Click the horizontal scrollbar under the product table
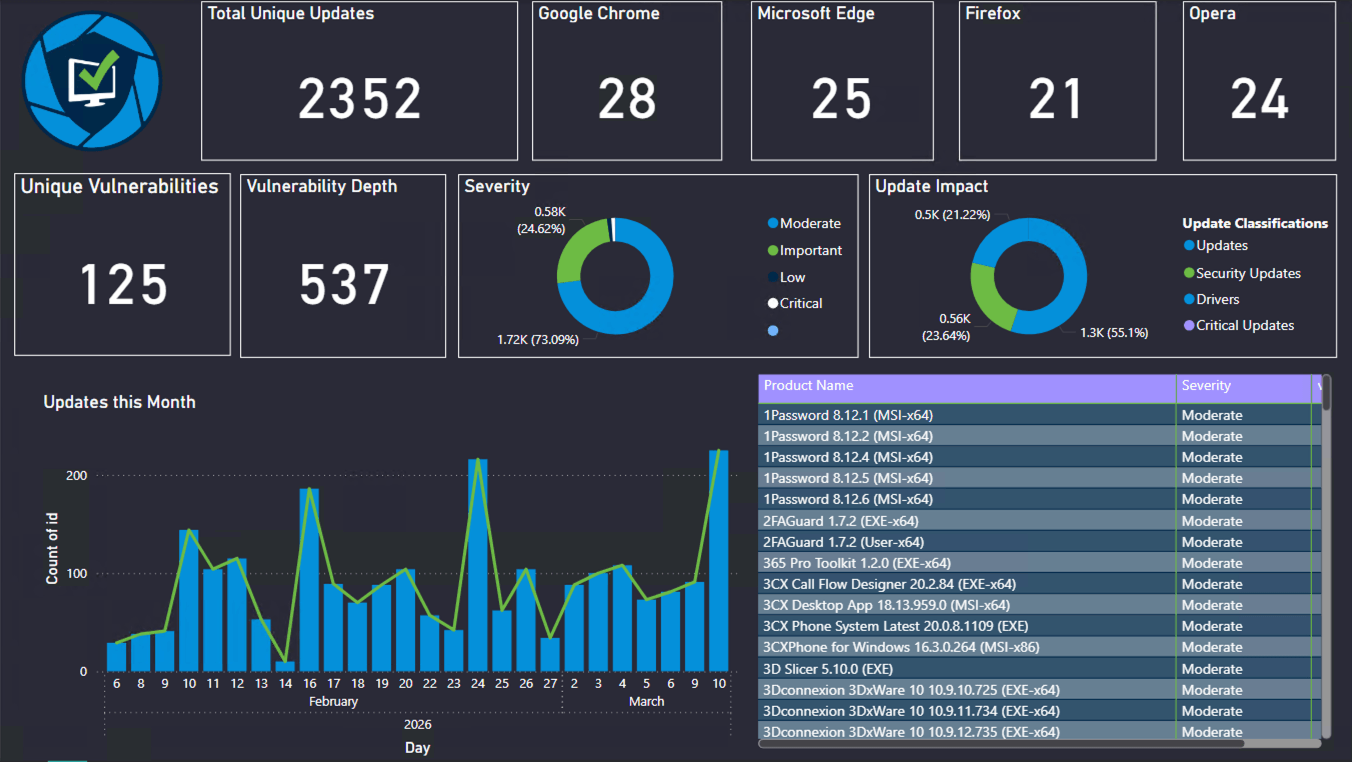Image resolution: width=1352 pixels, height=762 pixels. [x=1000, y=743]
